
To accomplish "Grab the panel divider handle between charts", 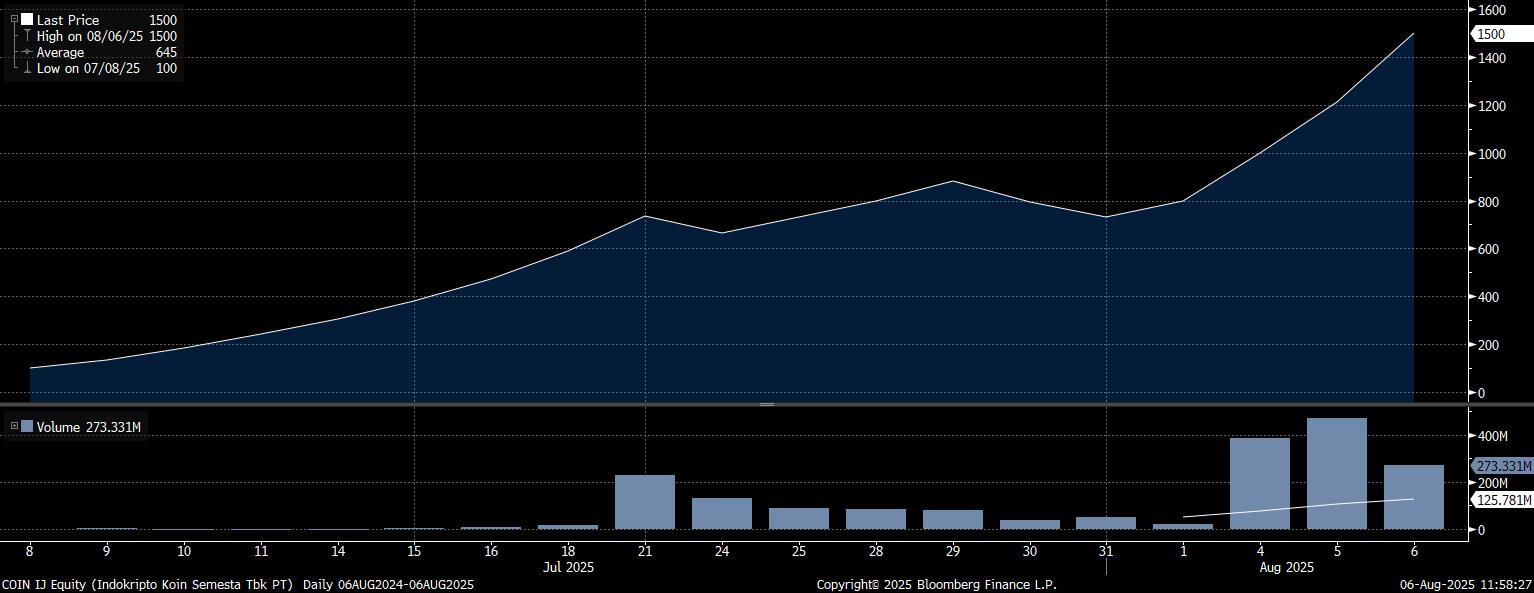I will [767, 404].
